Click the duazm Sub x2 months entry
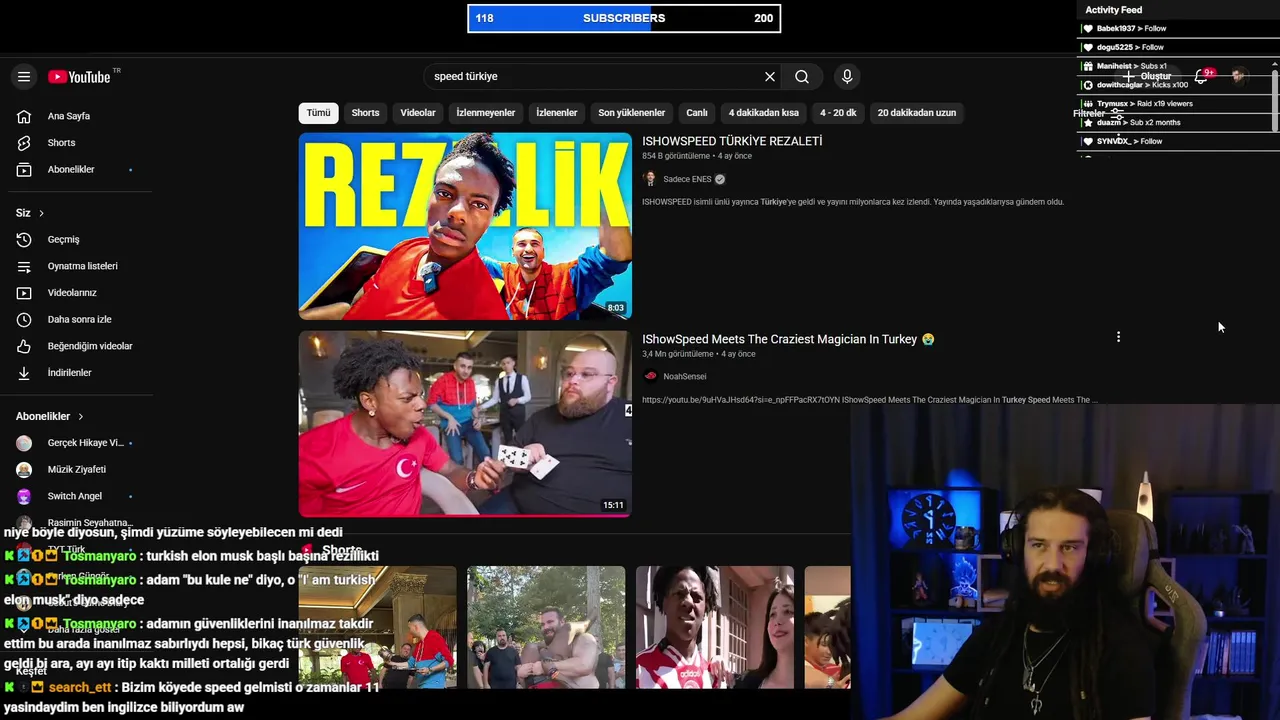Viewport: 1280px width, 720px height. [1178, 123]
